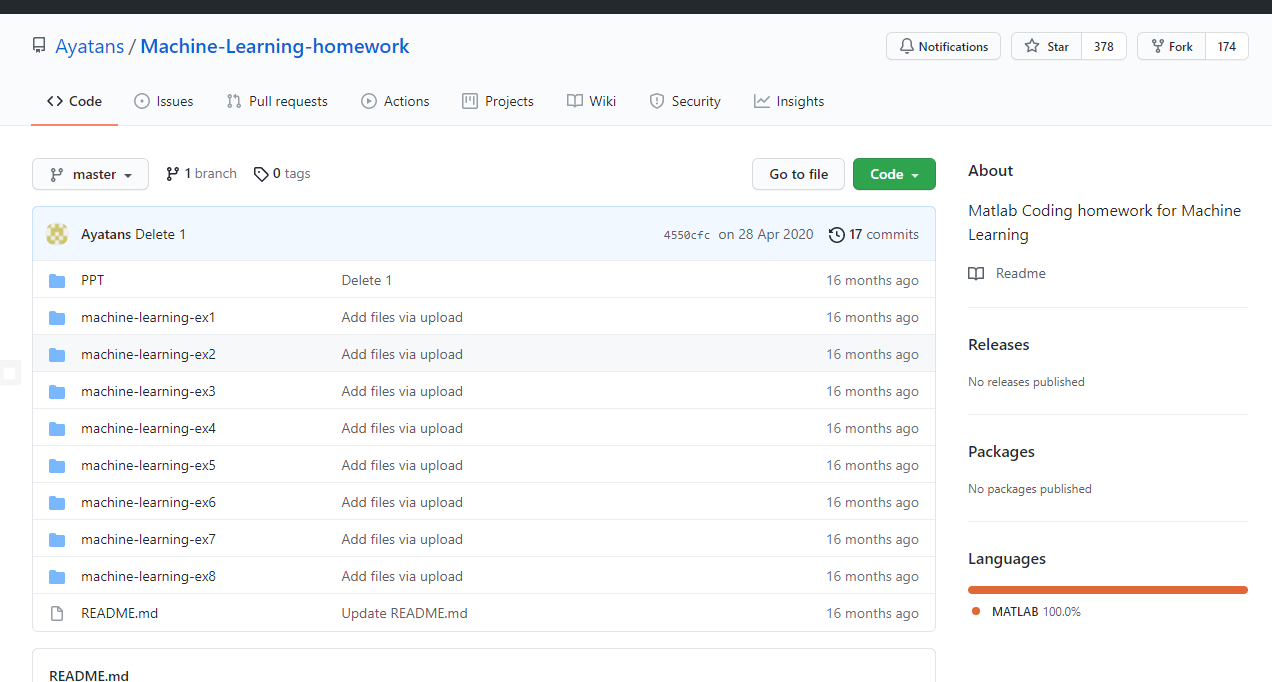View the 0 tags link

[x=282, y=173]
